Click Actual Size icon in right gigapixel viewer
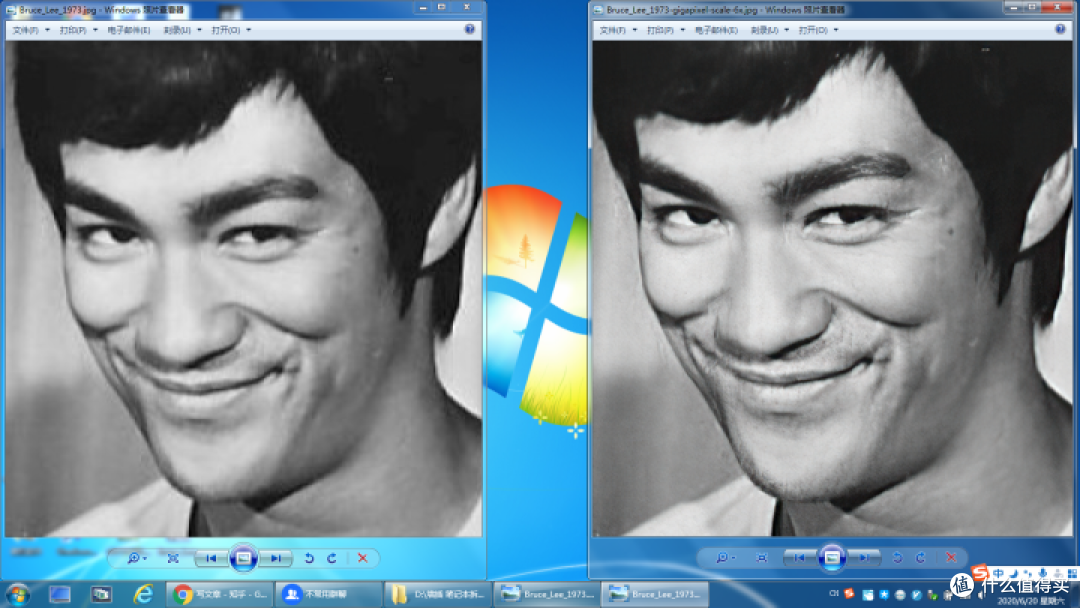This screenshot has width=1080, height=608. click(761, 558)
